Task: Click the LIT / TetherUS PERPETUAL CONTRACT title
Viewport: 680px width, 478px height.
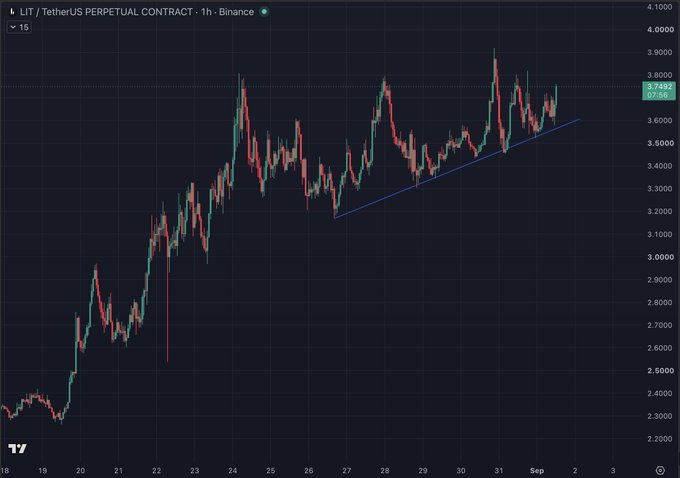Action: point(106,12)
